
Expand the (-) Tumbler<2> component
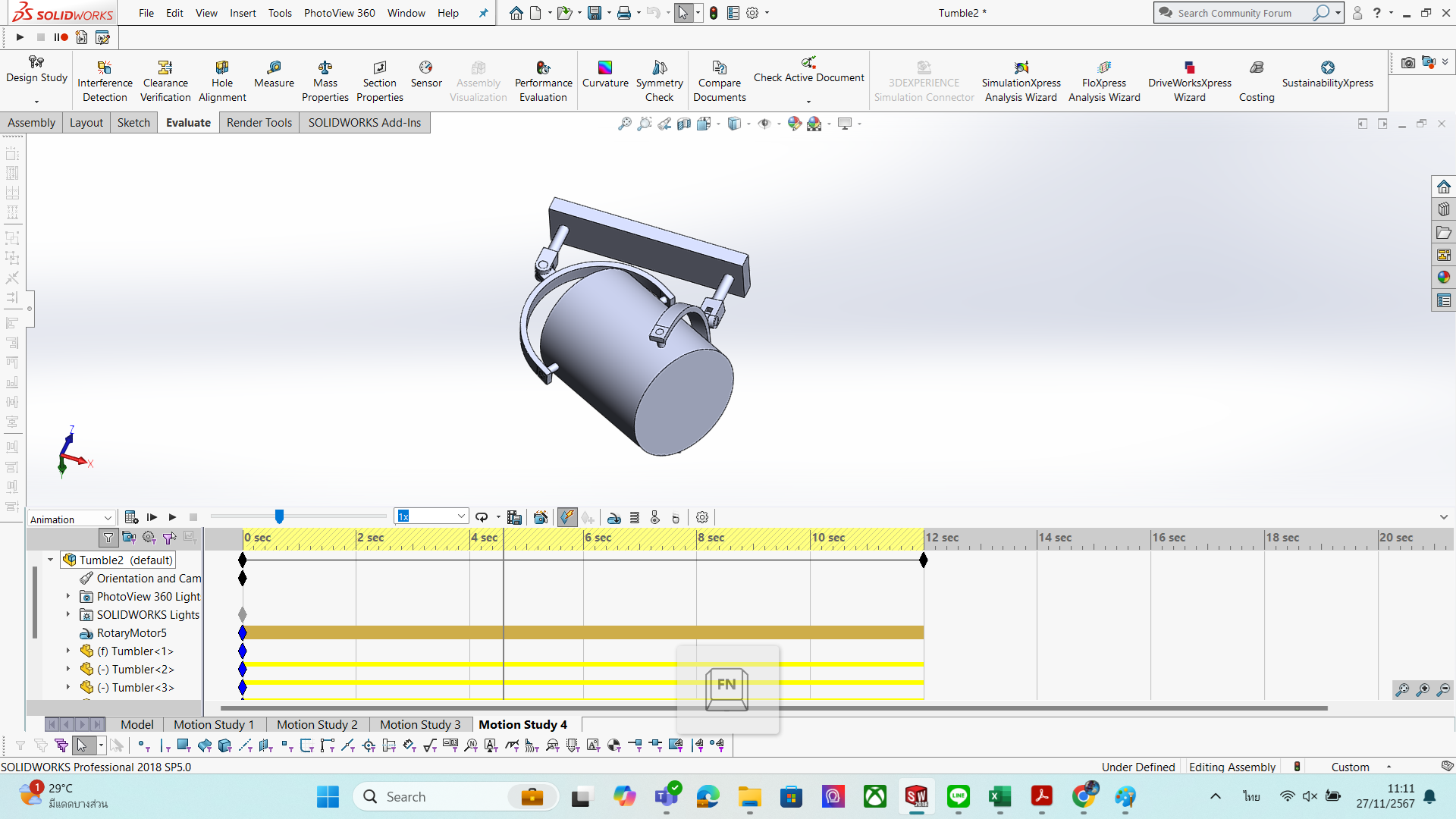[68, 669]
